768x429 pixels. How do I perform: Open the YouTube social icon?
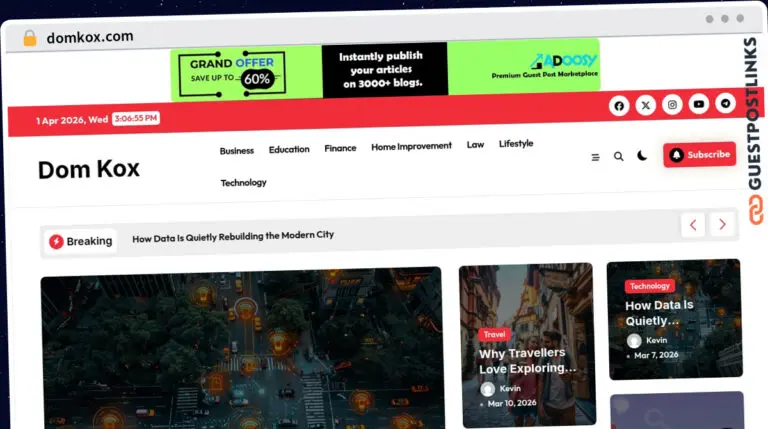698,104
